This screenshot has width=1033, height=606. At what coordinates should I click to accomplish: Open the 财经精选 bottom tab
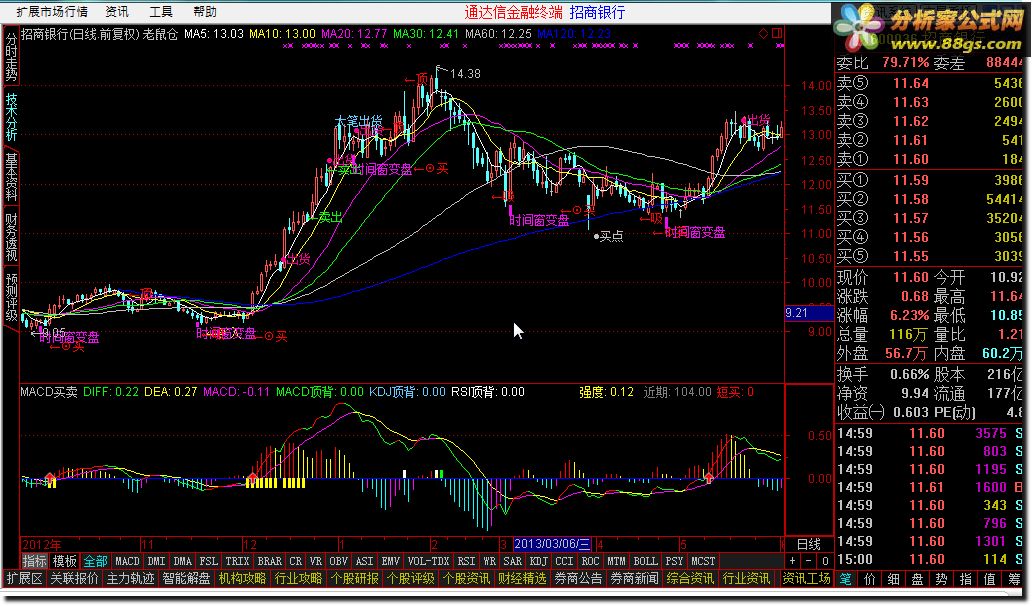pos(522,578)
